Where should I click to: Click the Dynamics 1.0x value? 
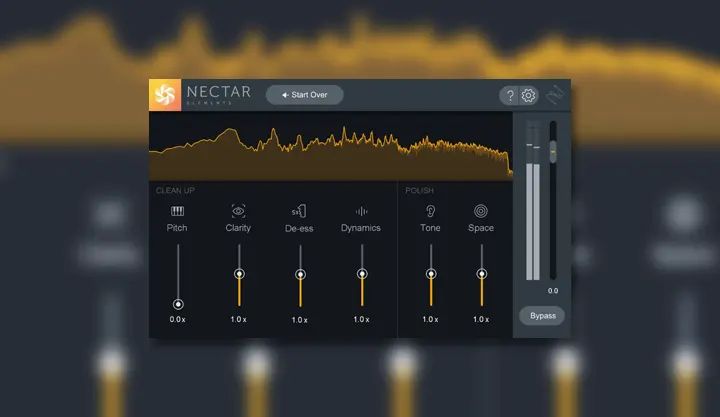[x=361, y=319]
